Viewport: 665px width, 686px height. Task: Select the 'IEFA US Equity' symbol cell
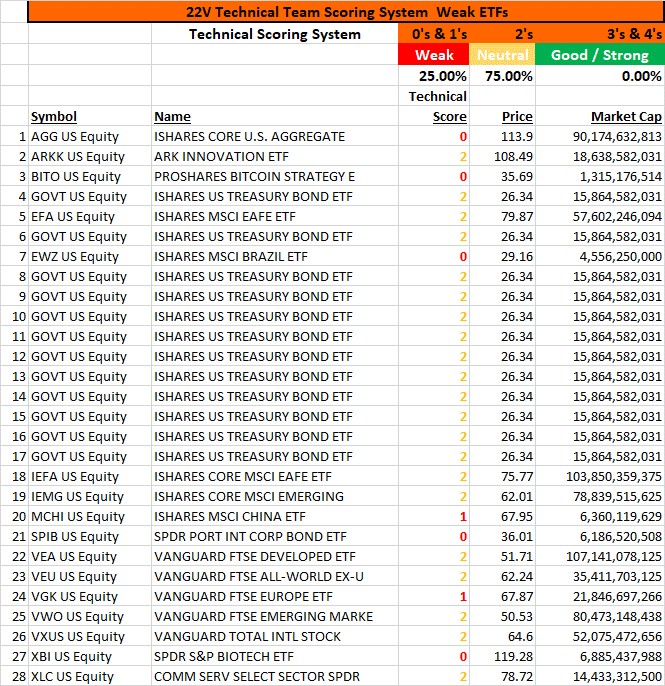(90, 476)
